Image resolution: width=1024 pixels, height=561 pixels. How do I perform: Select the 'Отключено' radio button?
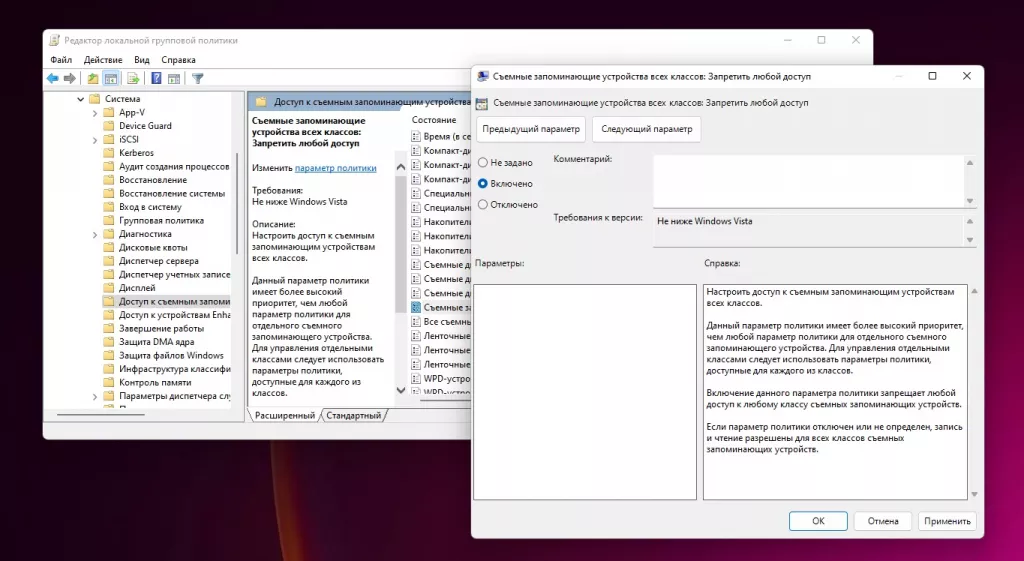coord(484,205)
